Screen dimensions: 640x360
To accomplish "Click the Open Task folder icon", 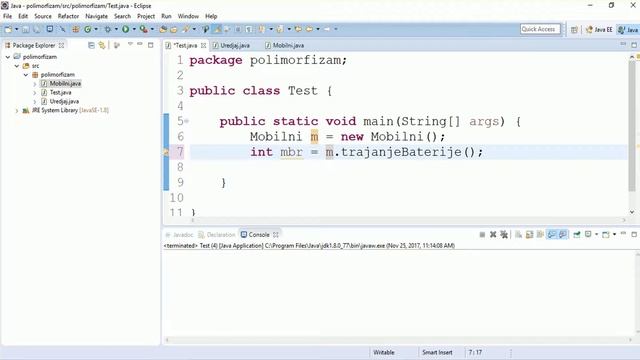I will point(174,29).
